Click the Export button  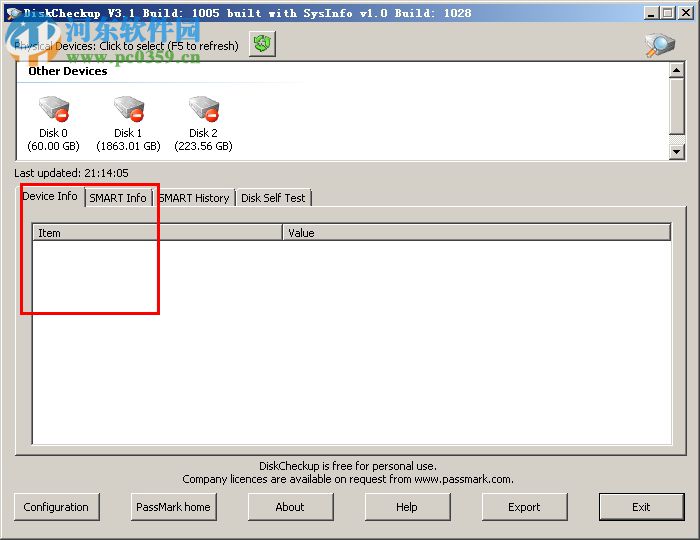point(524,507)
